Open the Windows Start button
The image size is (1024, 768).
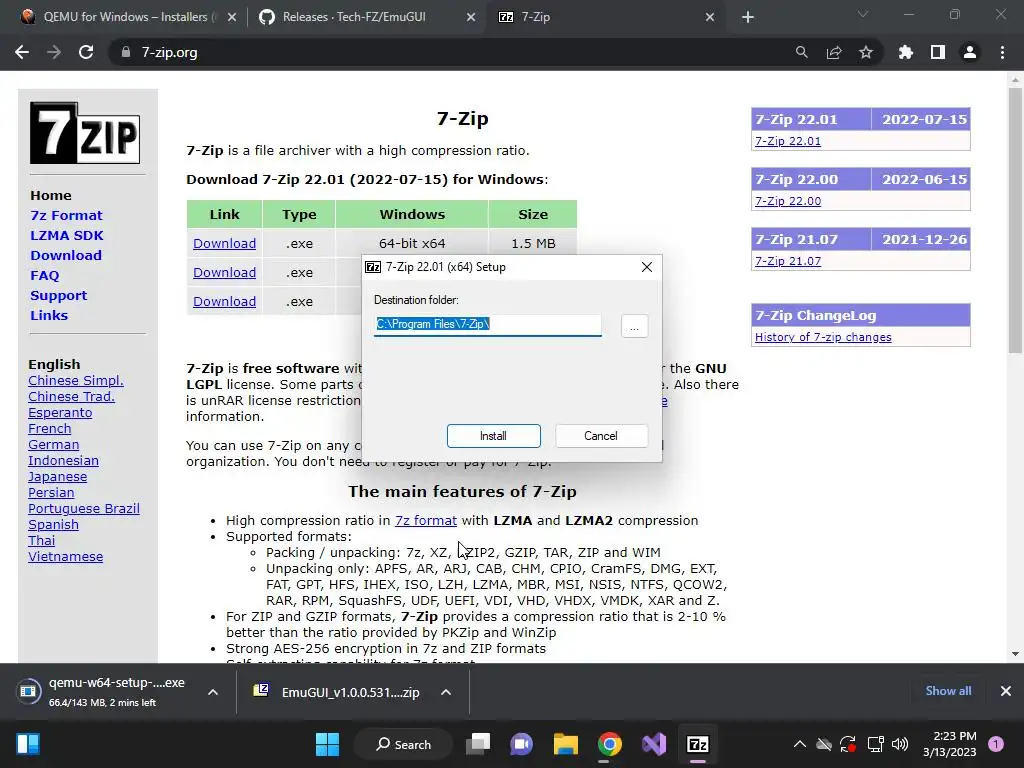(327, 744)
